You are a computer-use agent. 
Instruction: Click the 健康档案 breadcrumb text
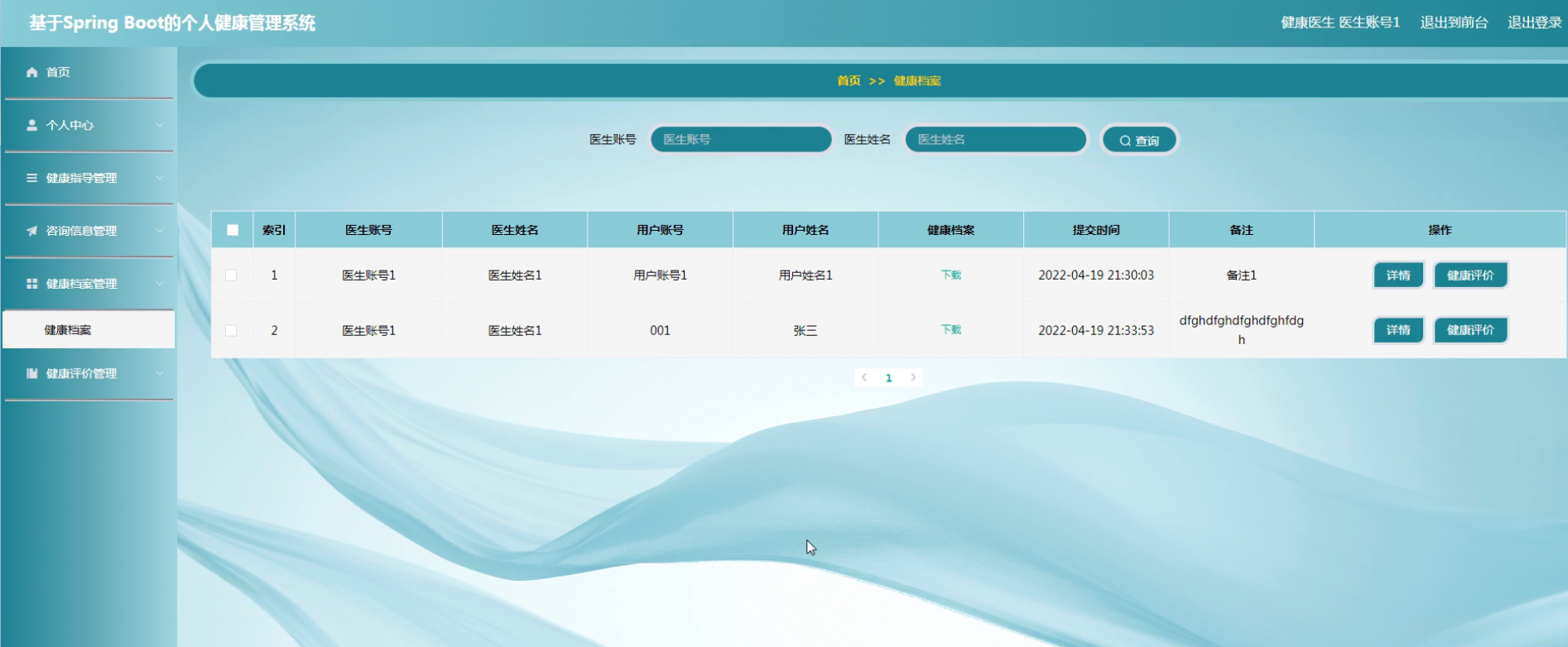917,80
